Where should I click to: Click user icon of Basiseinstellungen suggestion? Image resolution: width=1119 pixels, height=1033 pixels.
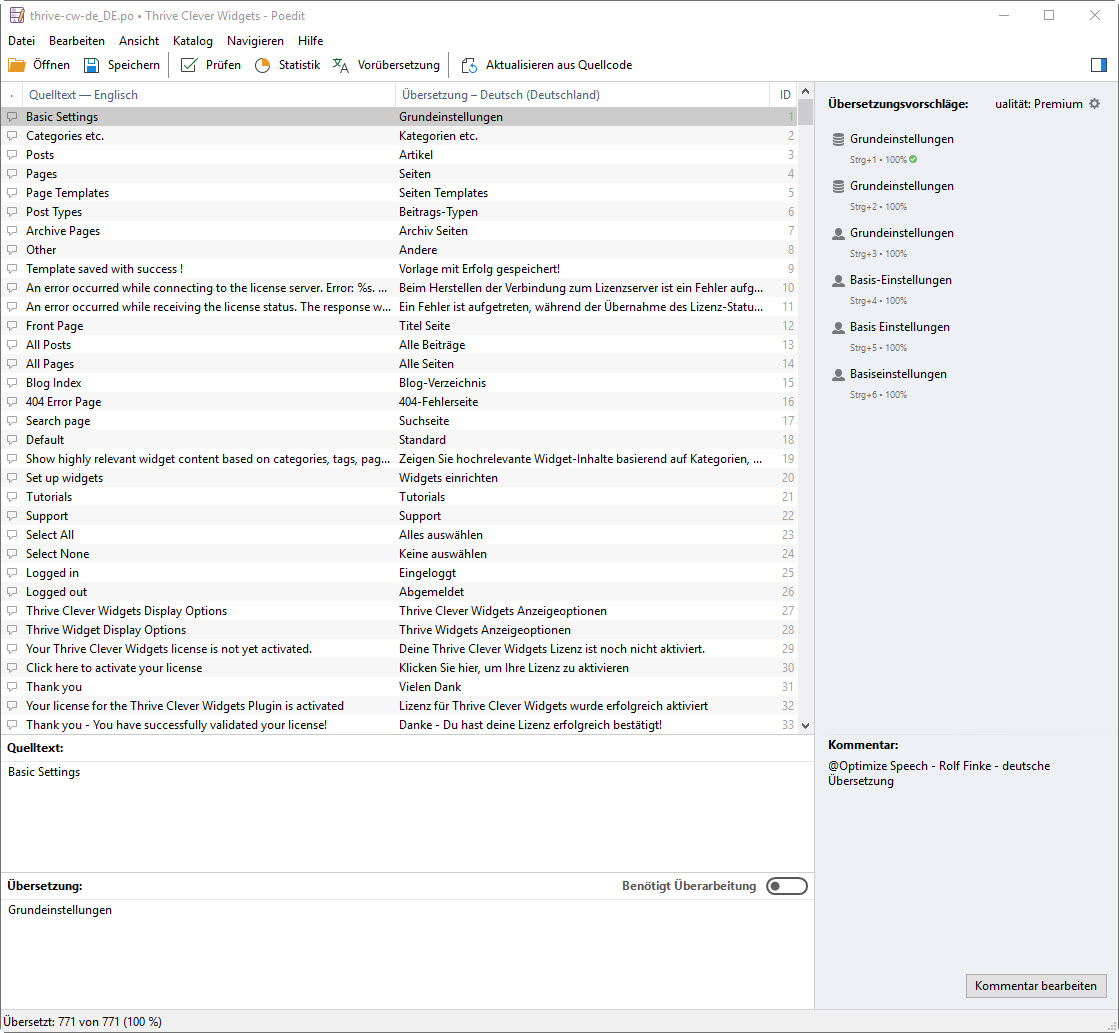click(839, 374)
